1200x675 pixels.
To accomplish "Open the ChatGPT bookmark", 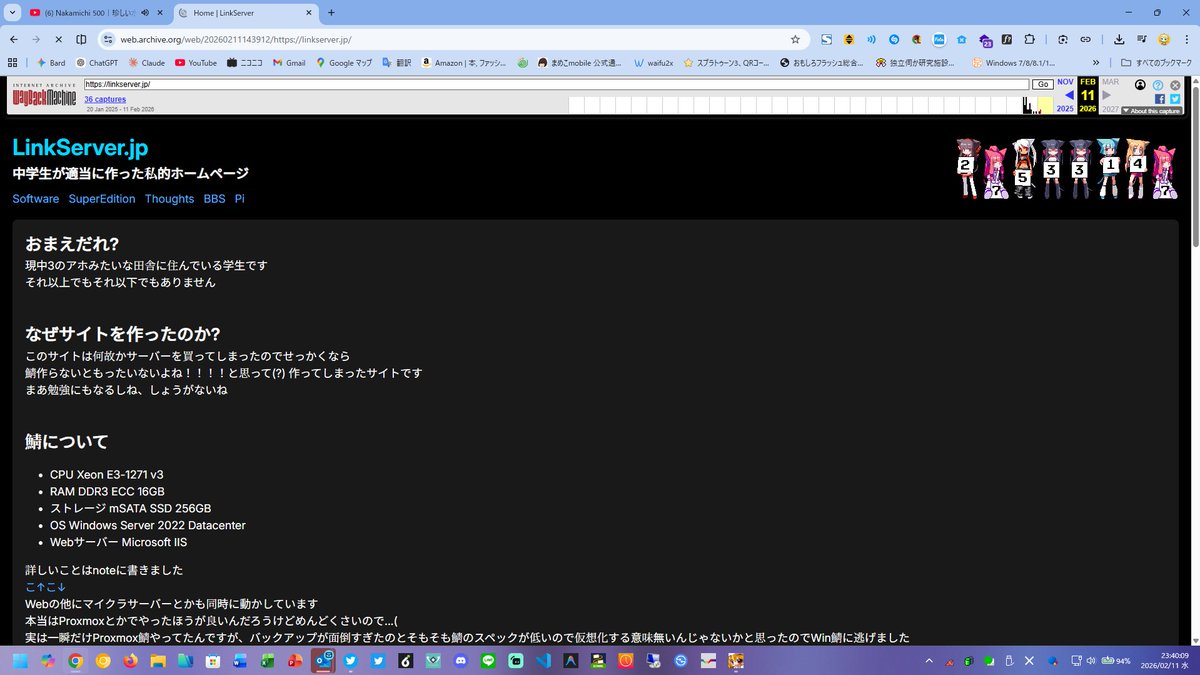I will coord(96,62).
